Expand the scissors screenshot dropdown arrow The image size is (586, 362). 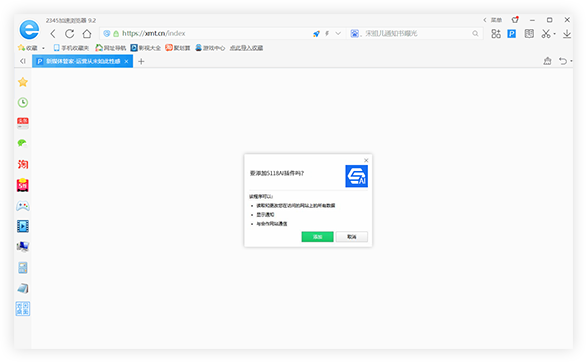[555, 34]
